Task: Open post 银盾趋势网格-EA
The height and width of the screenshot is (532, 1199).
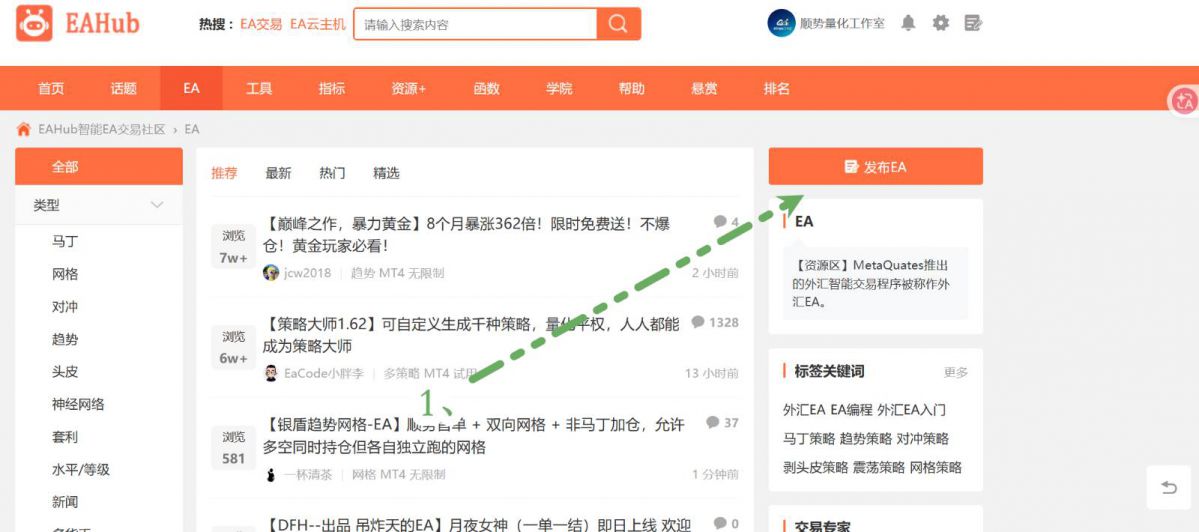Action: click(474, 435)
